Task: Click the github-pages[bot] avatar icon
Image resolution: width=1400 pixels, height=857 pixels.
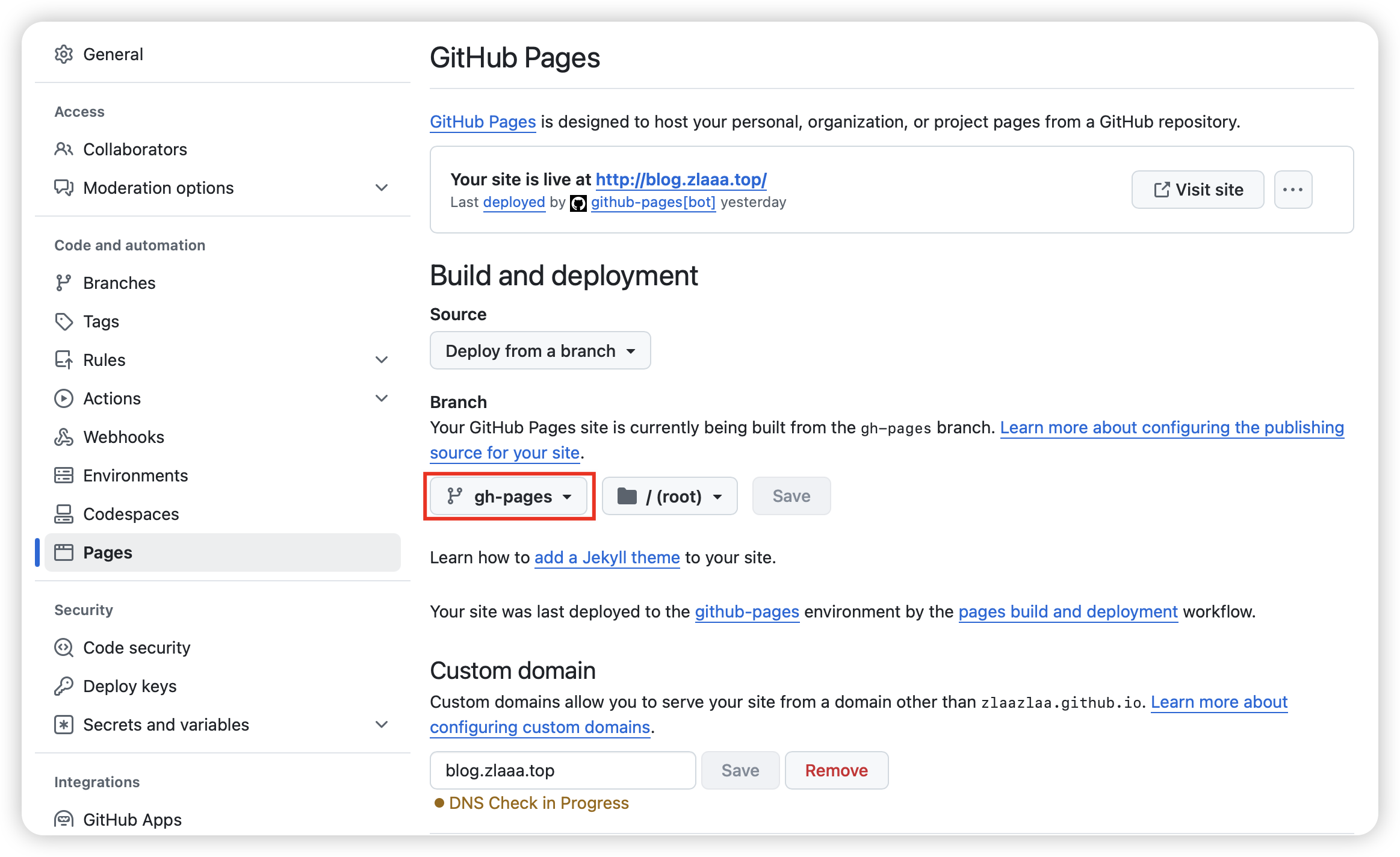Action: click(578, 203)
